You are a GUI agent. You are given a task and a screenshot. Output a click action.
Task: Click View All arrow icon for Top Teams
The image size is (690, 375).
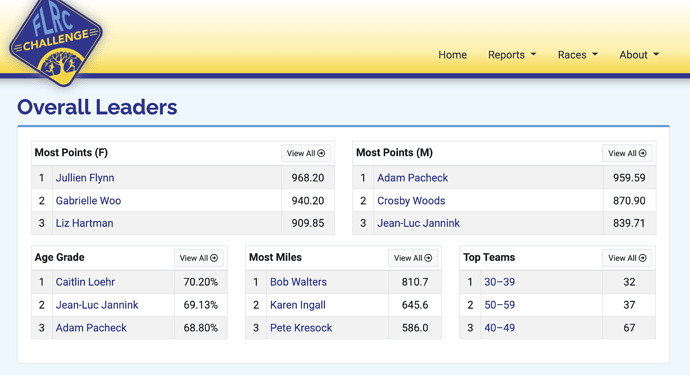(x=642, y=258)
